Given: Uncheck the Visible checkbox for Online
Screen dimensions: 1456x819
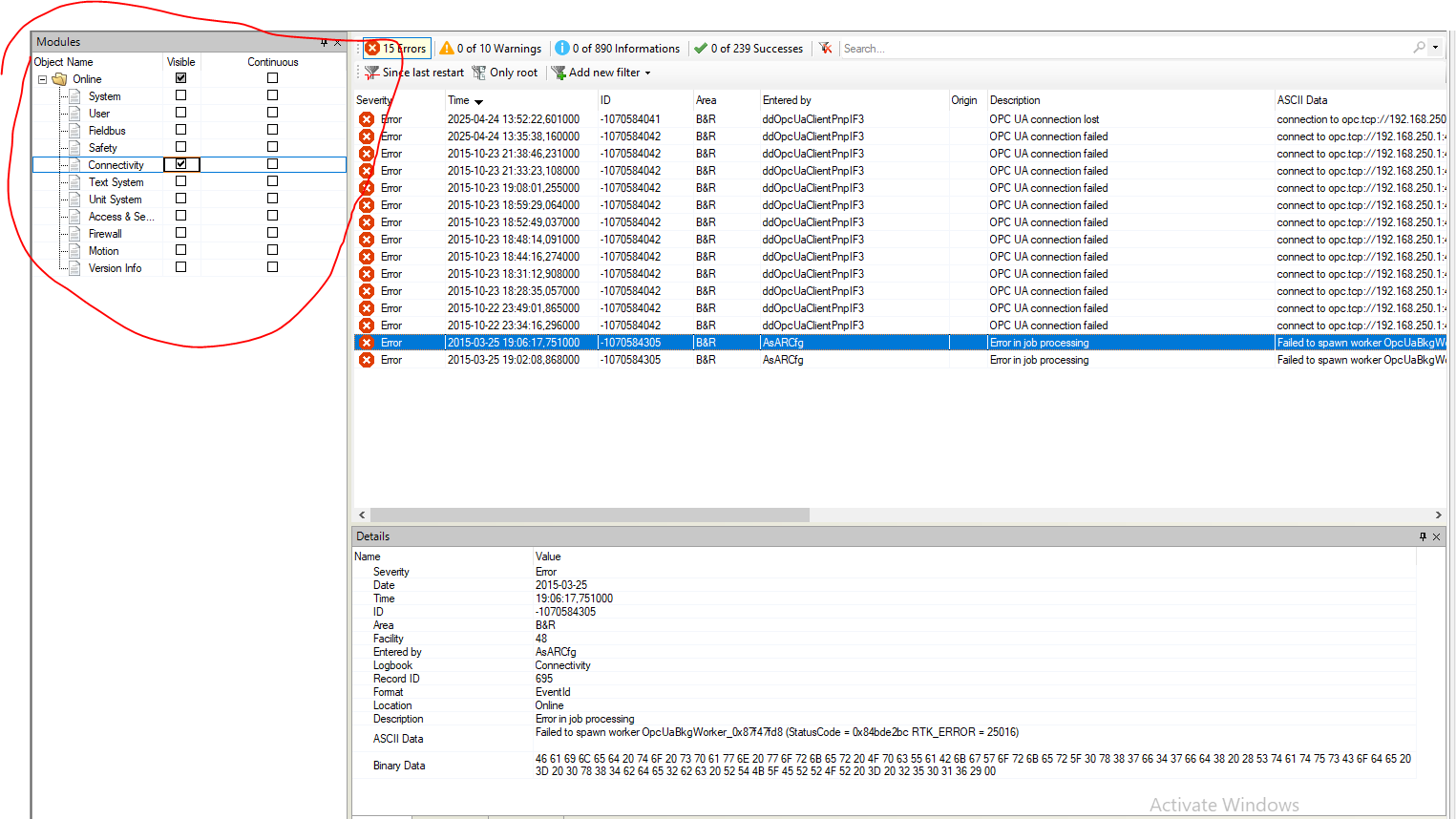Looking at the screenshot, I should point(180,78).
